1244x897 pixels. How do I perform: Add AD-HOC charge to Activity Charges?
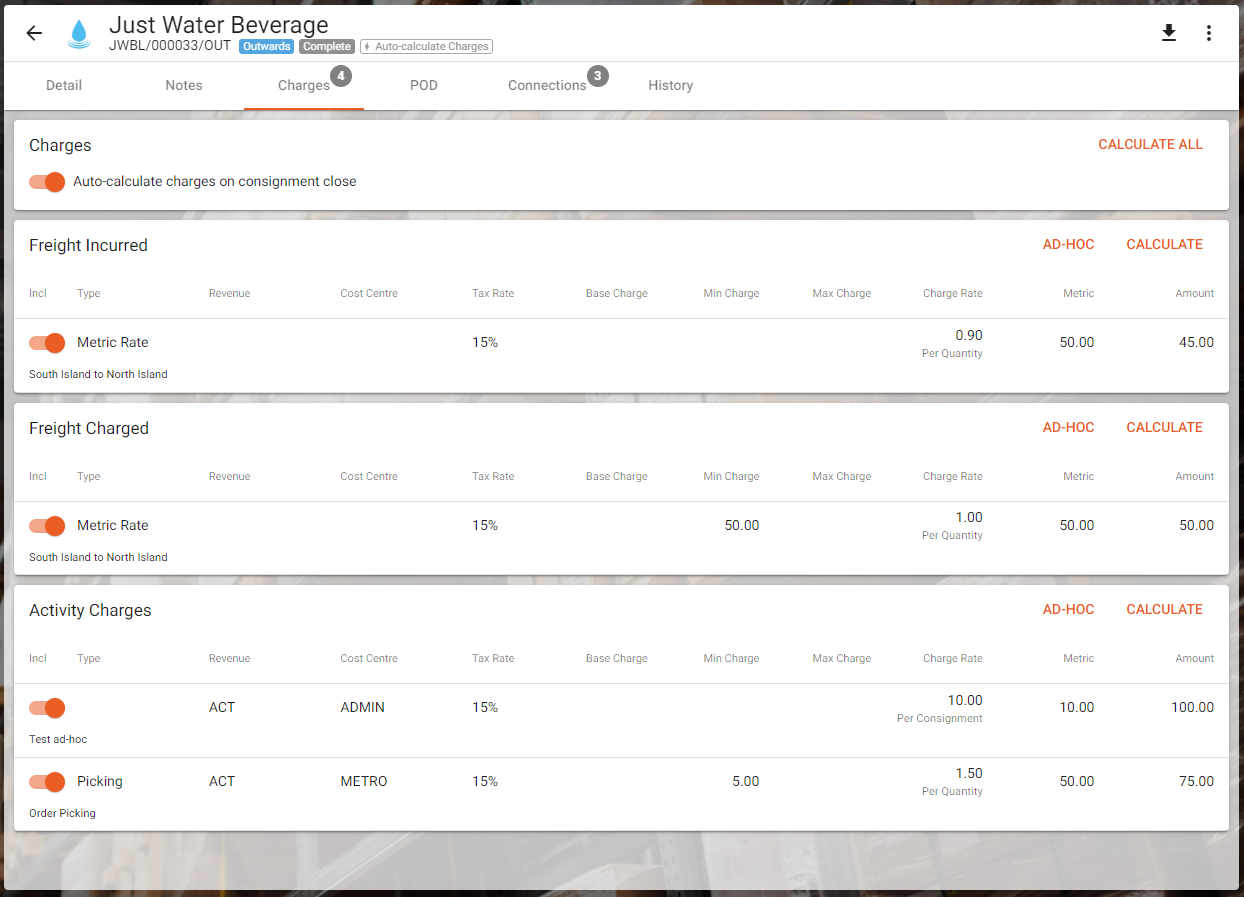tap(1069, 610)
